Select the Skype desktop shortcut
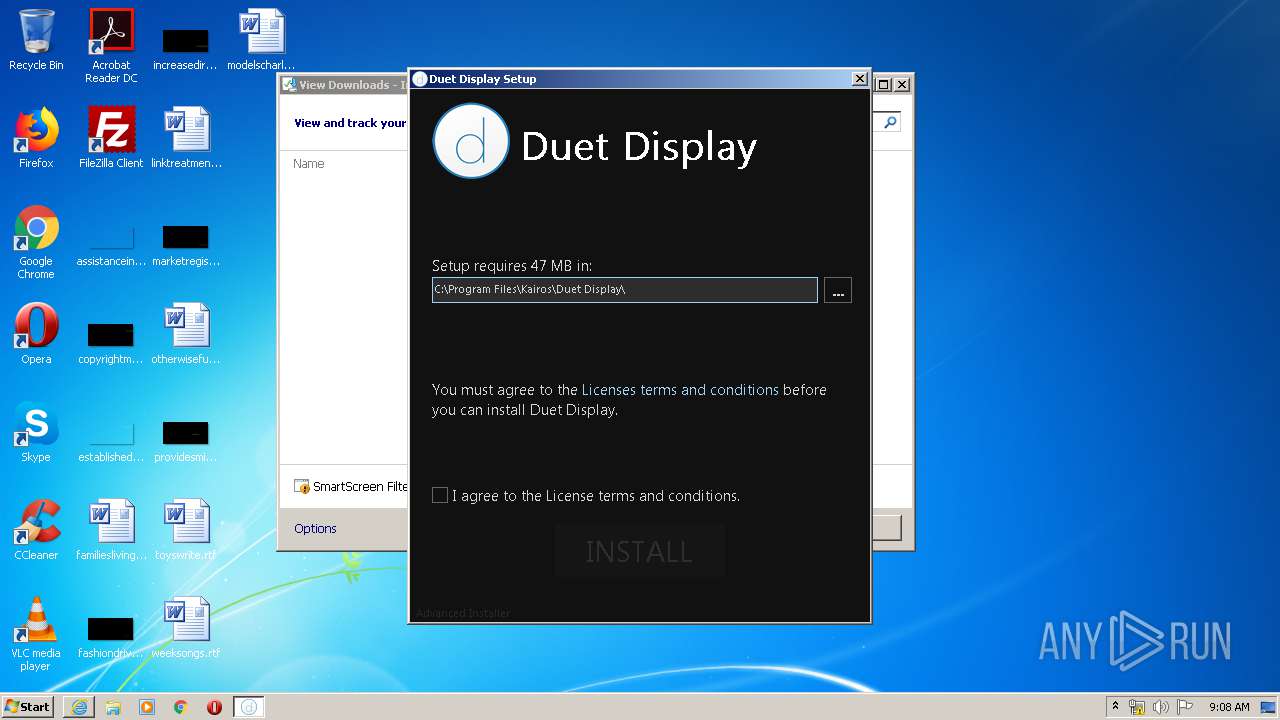 [36, 432]
